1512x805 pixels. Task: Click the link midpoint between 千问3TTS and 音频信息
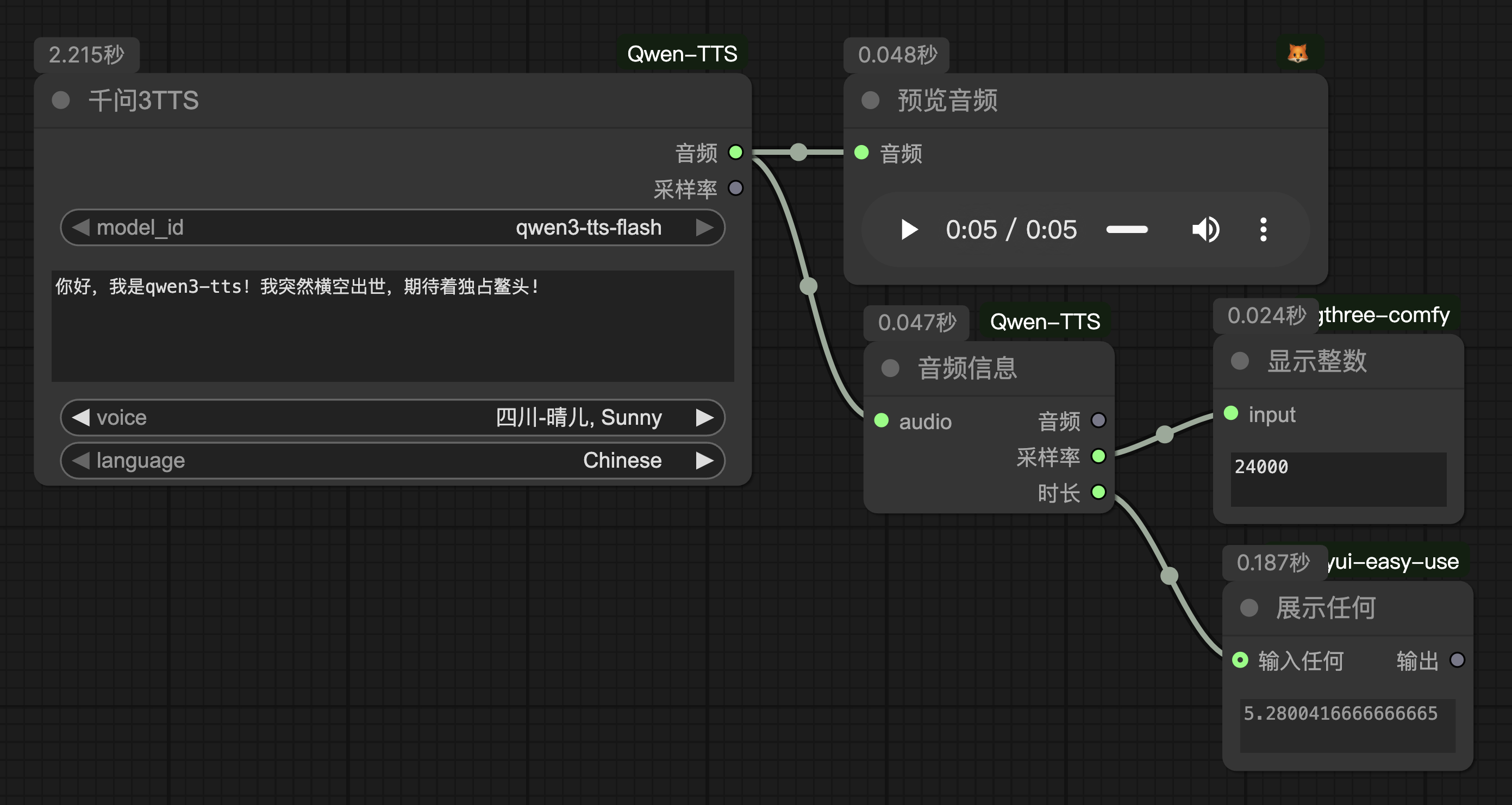(809, 286)
